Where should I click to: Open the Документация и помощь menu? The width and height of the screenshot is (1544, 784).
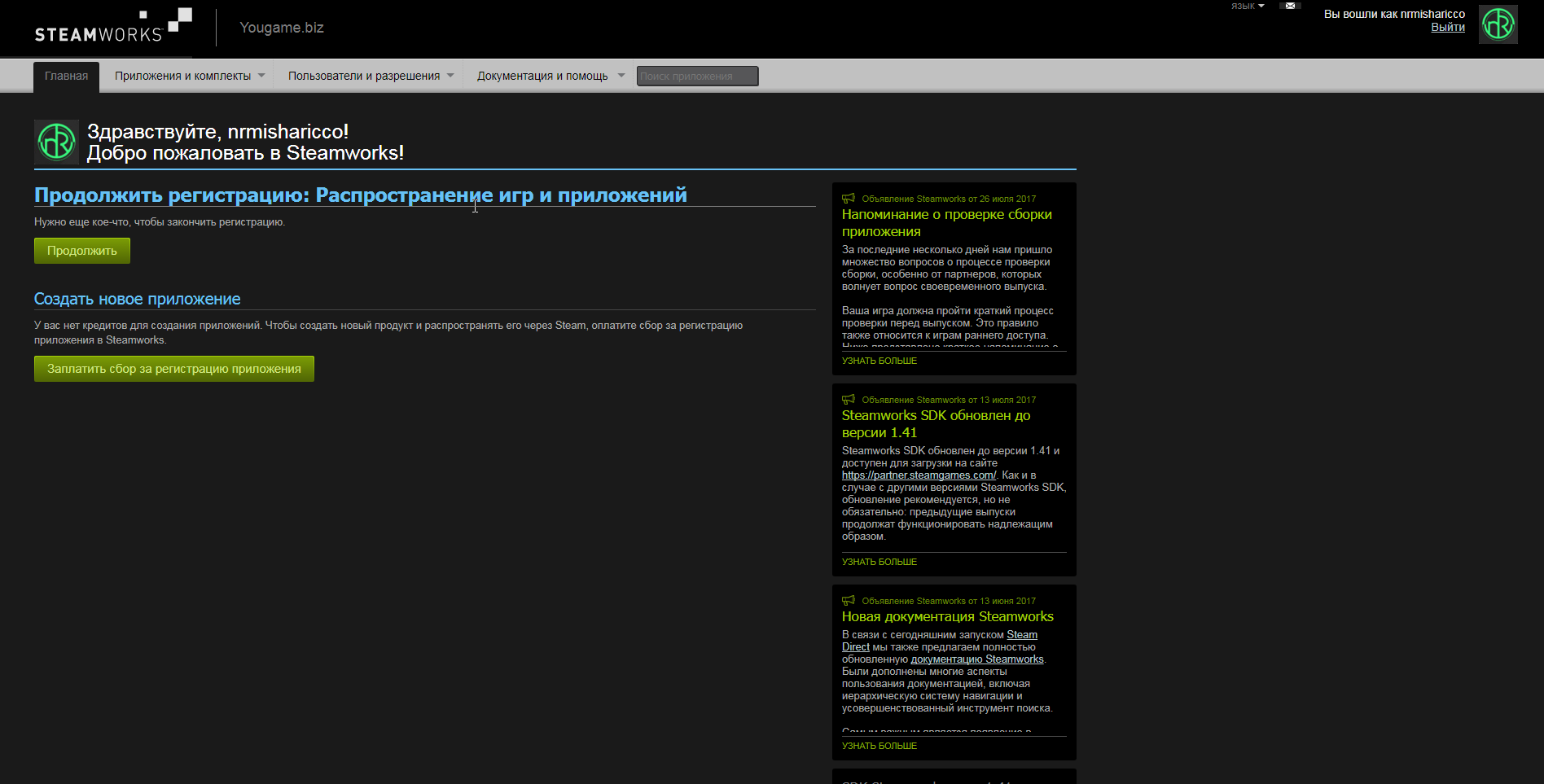coord(542,77)
